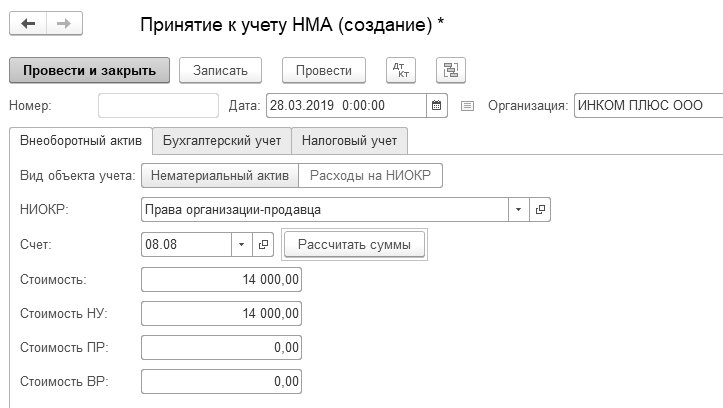Image resolution: width=723 pixels, height=408 pixels.
Task: Switch object type to Расходы на НИОКР
Action: tap(370, 175)
